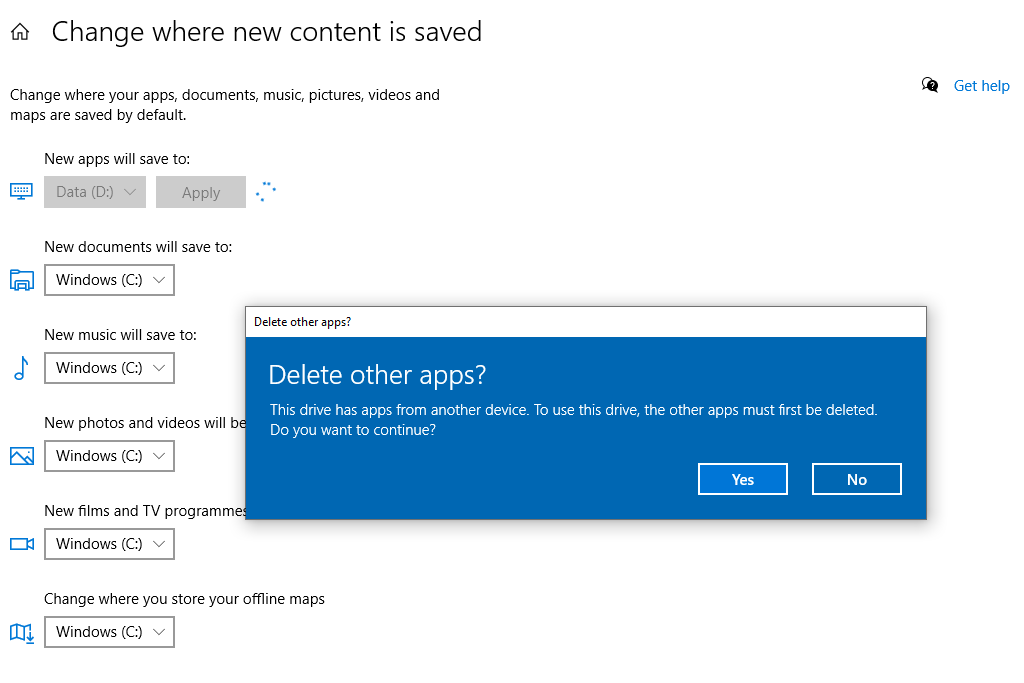Image resolution: width=1024 pixels, height=683 pixels.
Task: Open the Data (D:) apps drive dropdown
Action: point(95,192)
